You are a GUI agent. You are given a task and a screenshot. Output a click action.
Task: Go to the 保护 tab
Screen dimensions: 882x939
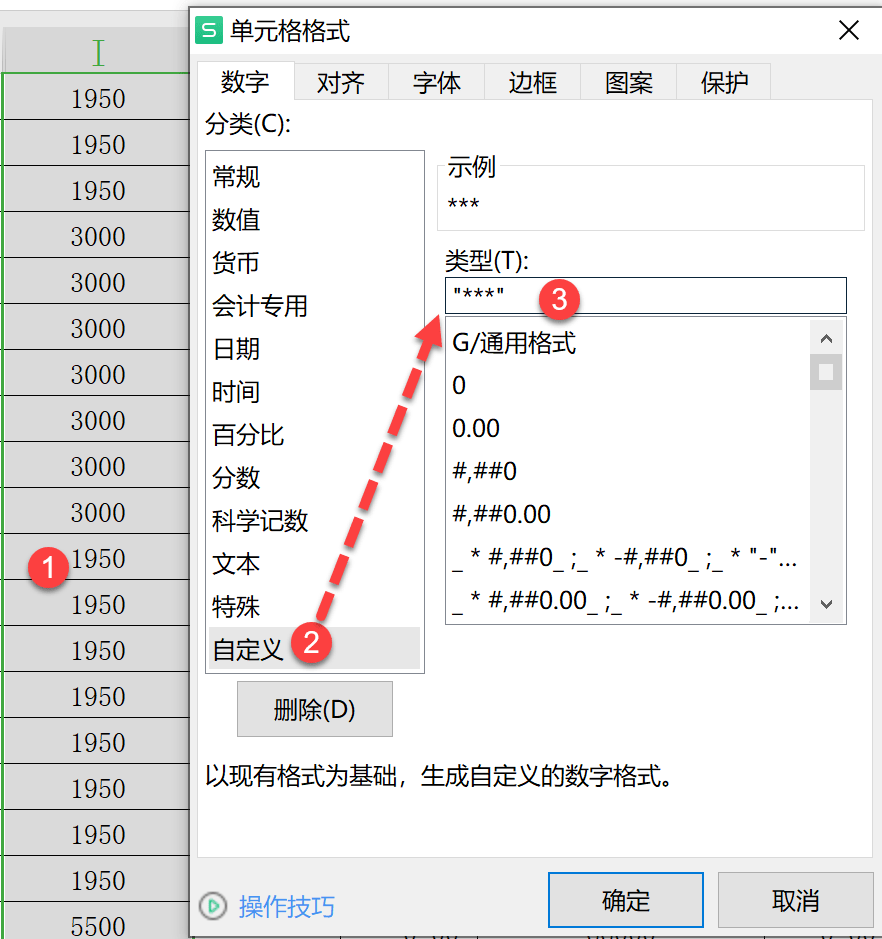[724, 82]
